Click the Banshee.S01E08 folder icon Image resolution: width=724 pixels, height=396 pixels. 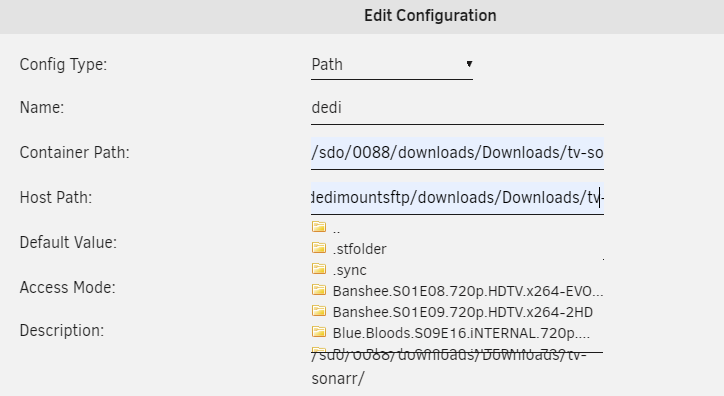click(319, 290)
